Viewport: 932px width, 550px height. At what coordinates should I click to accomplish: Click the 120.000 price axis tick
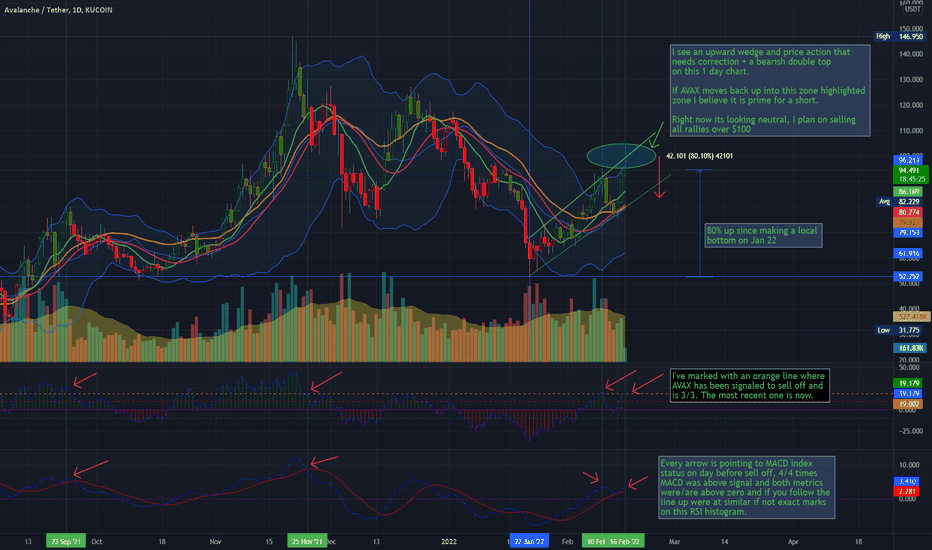point(911,105)
